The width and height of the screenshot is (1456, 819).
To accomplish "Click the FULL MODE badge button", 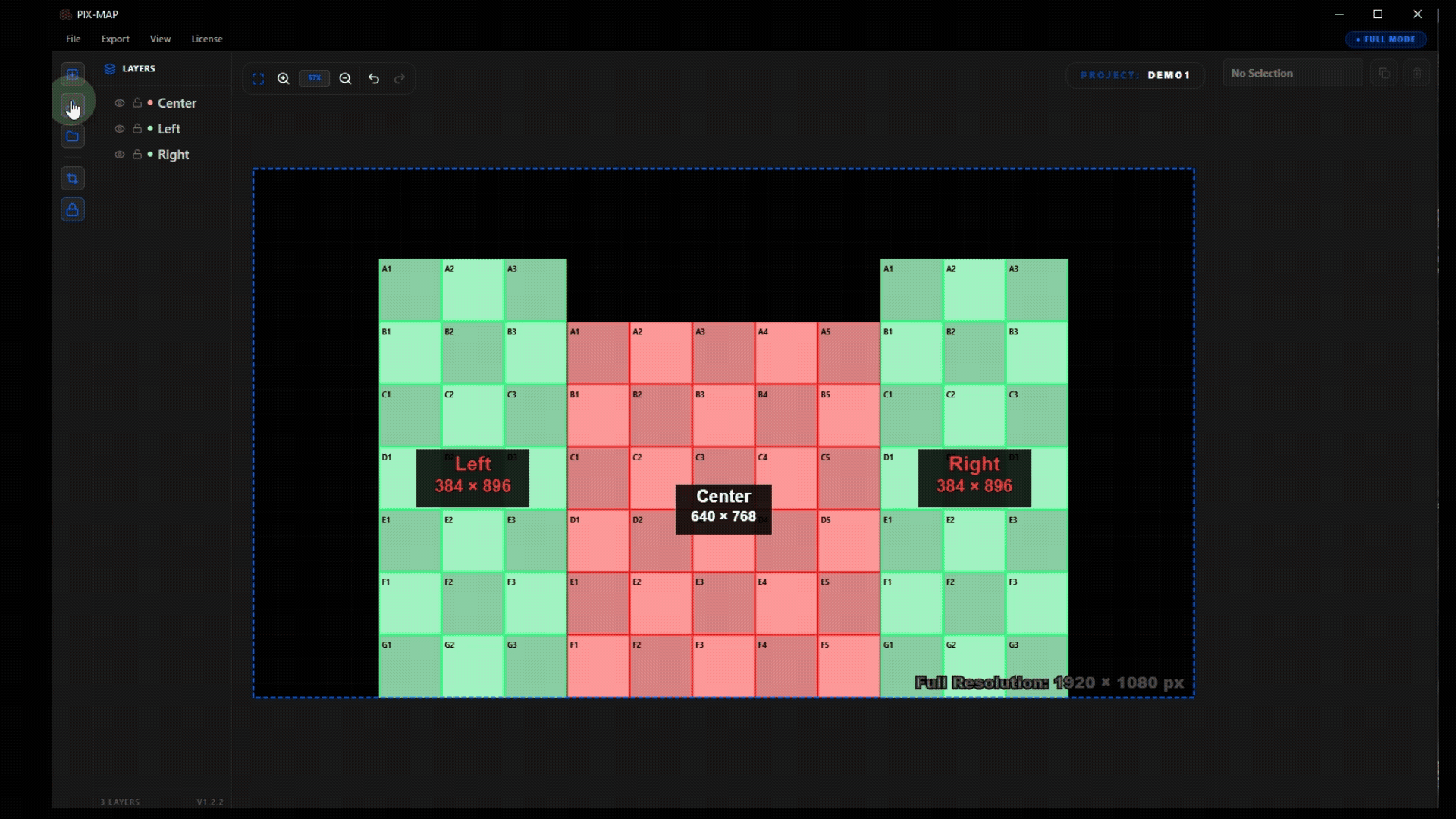I will pos(1386,39).
